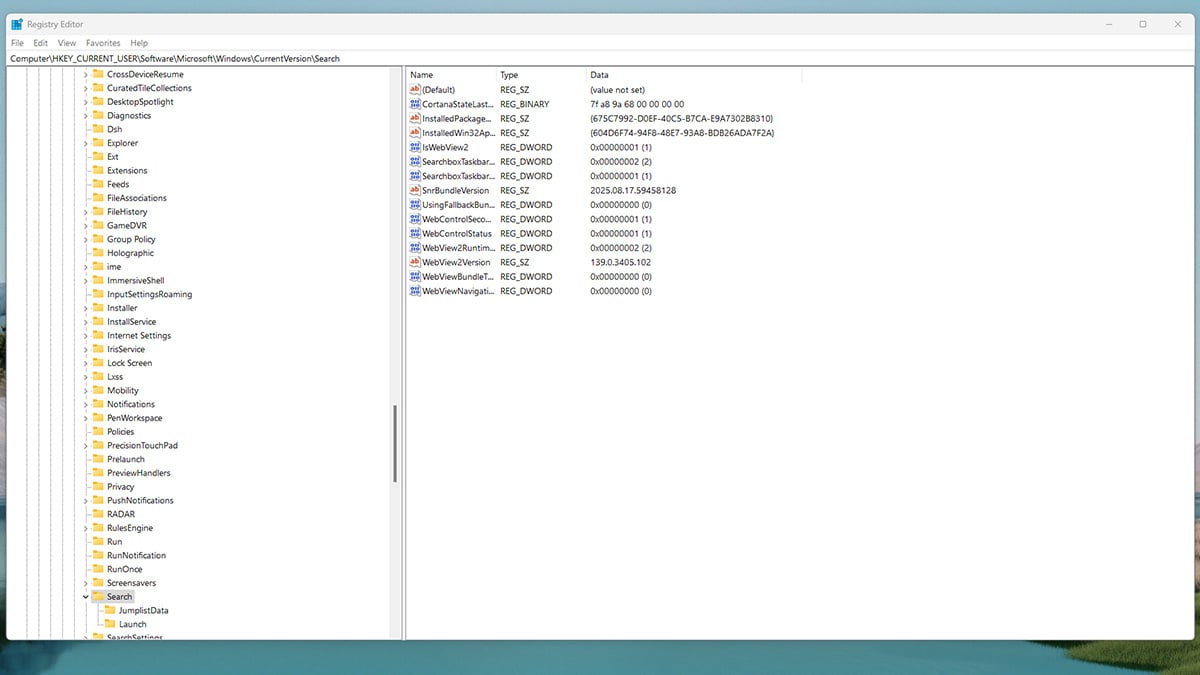Expand the Group Policy key
Screen dimensions: 1200x675
click(x=86, y=240)
